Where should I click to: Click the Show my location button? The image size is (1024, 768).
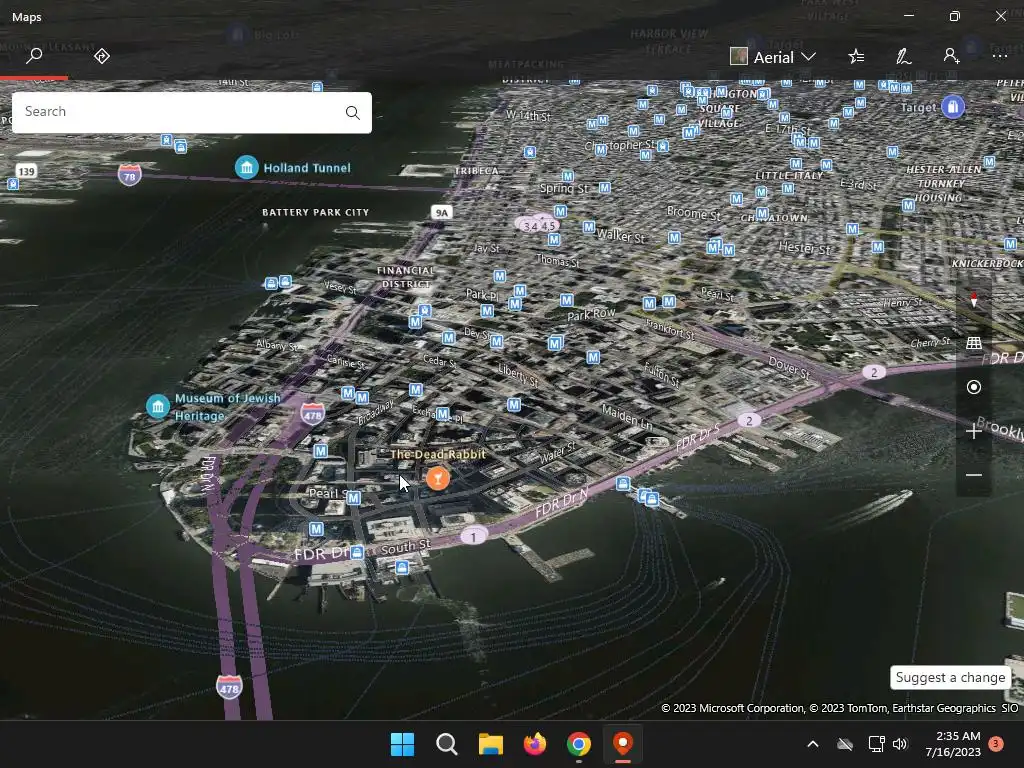pos(974,387)
